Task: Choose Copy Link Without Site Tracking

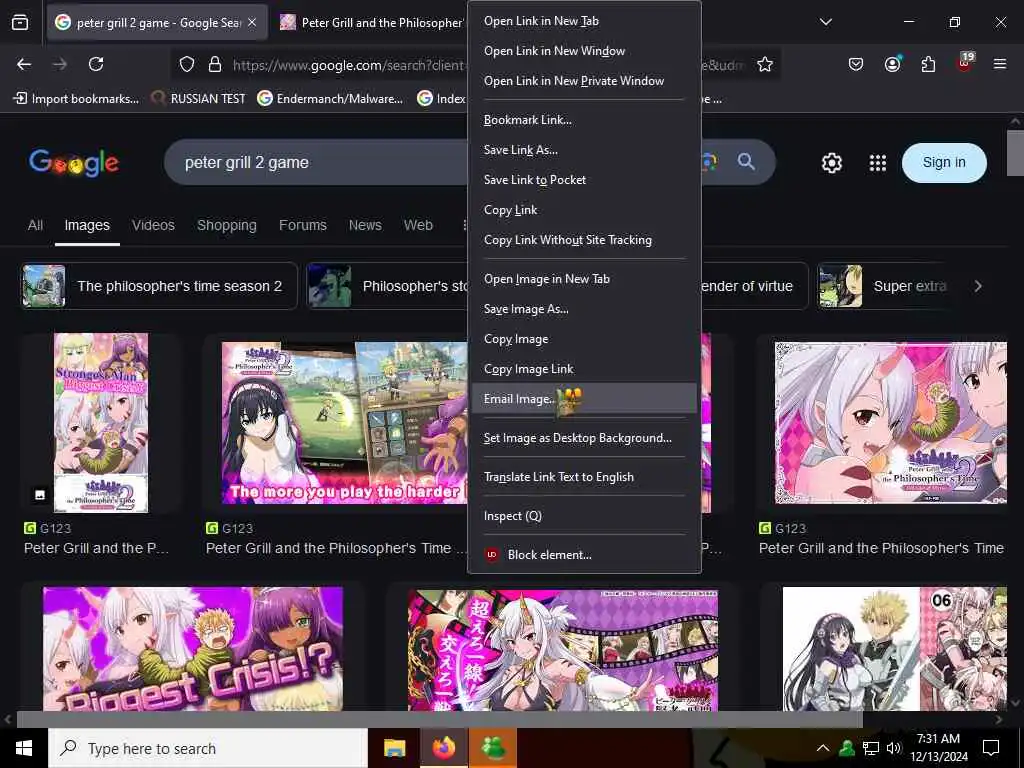Action: pyautogui.click(x=584, y=240)
